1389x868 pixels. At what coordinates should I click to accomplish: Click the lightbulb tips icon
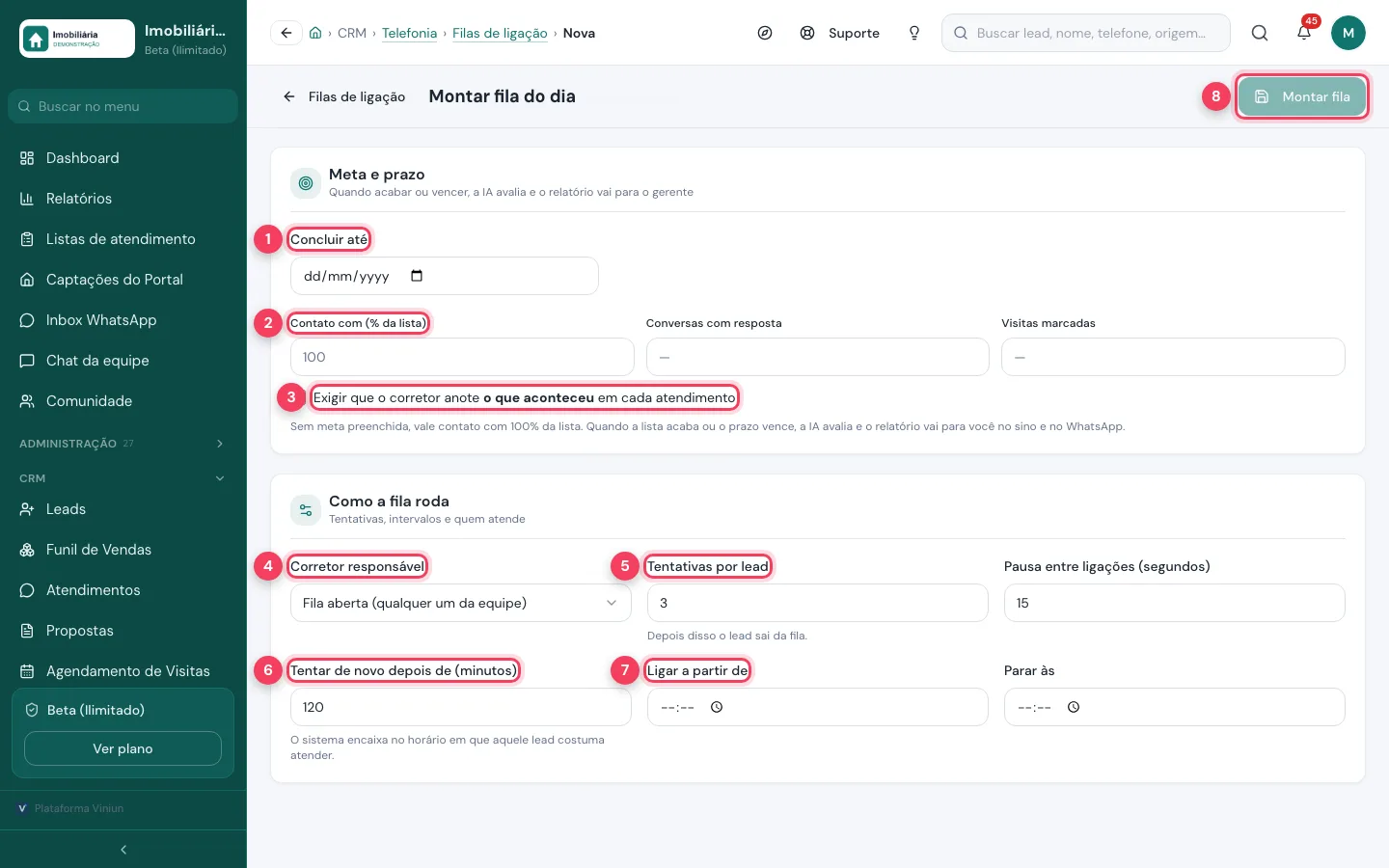point(914,33)
